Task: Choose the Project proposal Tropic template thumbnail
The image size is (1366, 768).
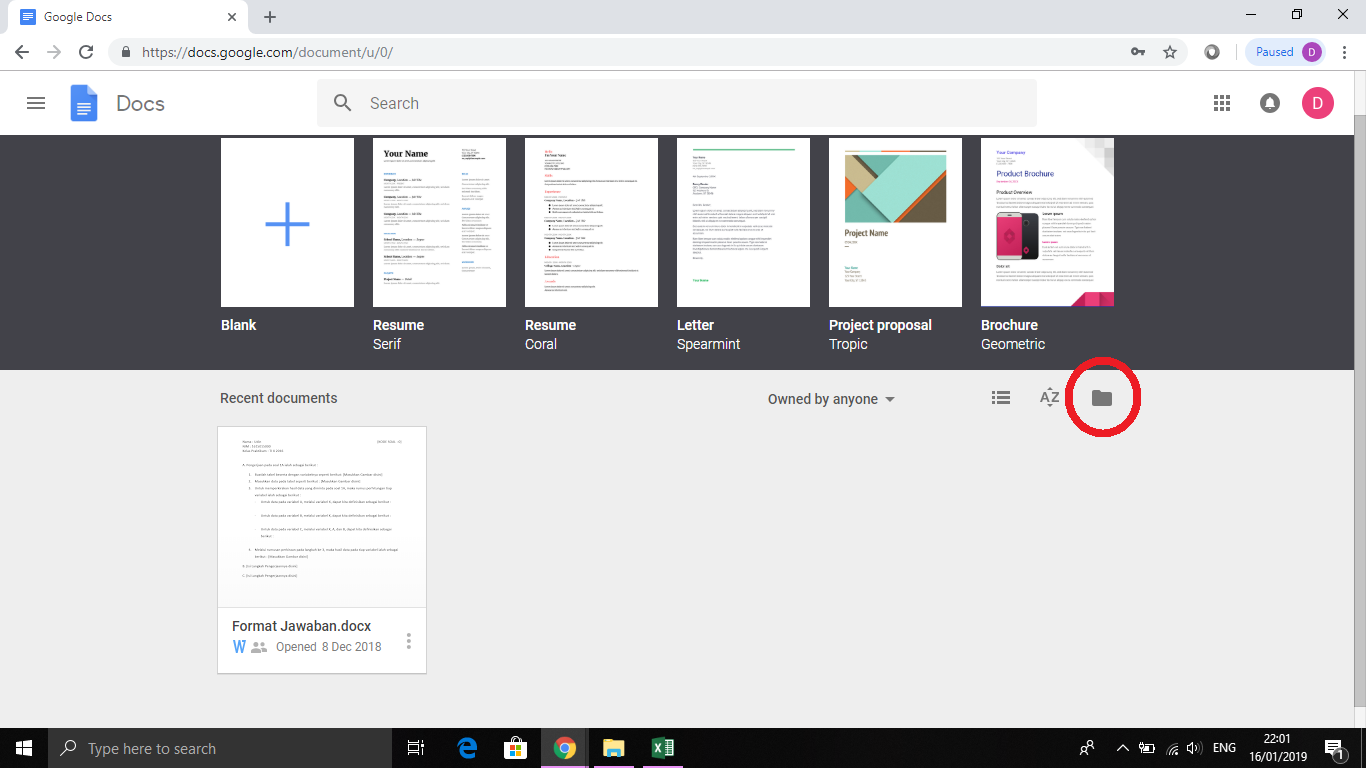Action: pos(895,222)
